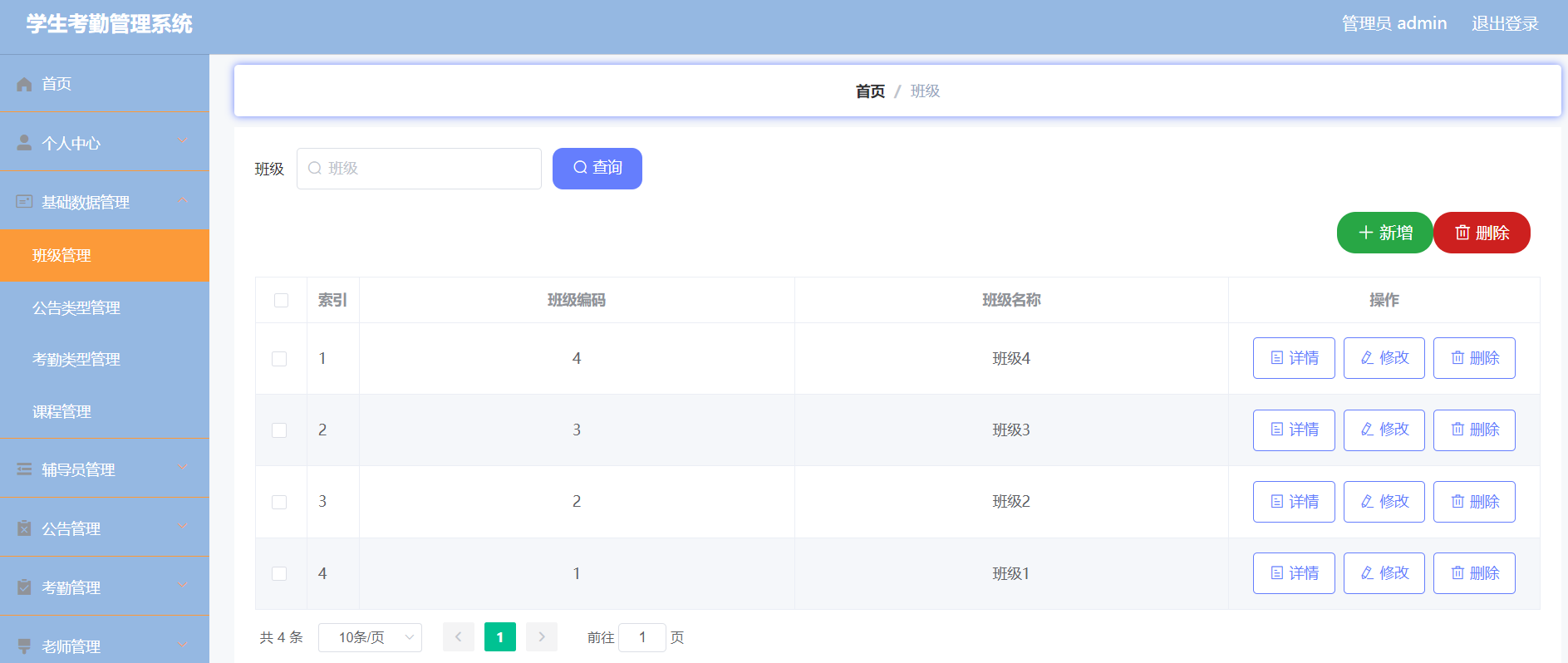Click the card icon beside 基础数据管理
This screenshot has width=1568, height=663.
pyautogui.click(x=24, y=202)
